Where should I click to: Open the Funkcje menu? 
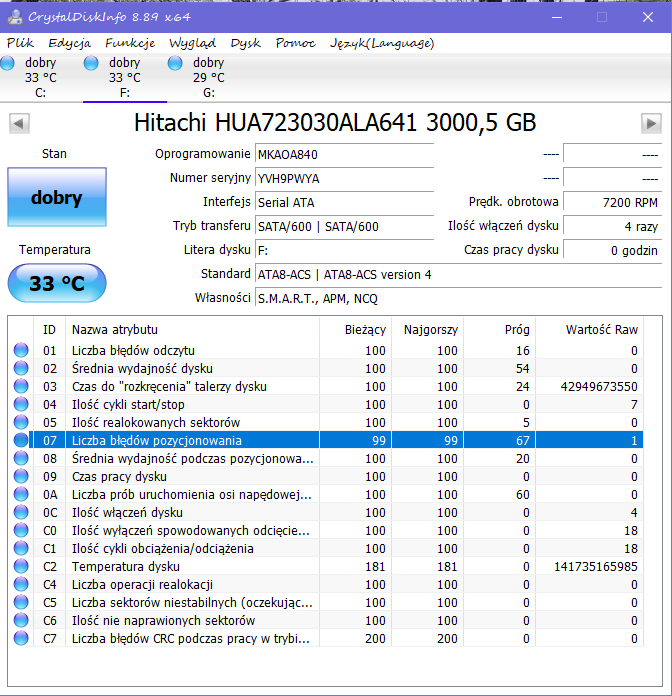pyautogui.click(x=130, y=43)
